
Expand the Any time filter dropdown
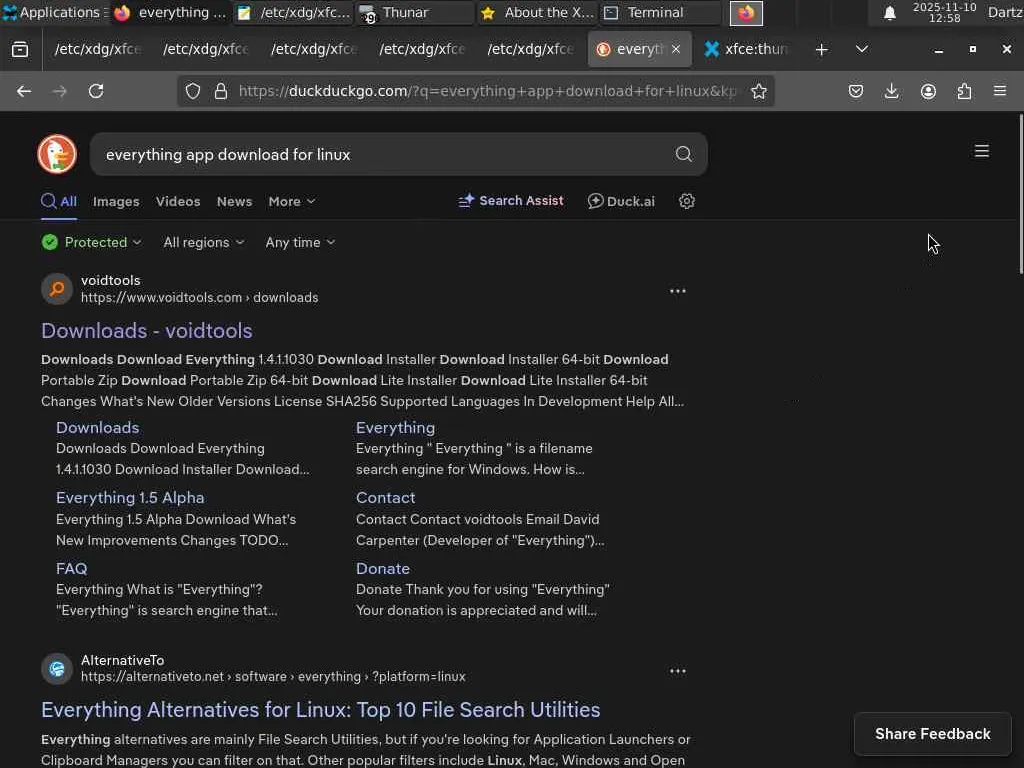(x=300, y=242)
